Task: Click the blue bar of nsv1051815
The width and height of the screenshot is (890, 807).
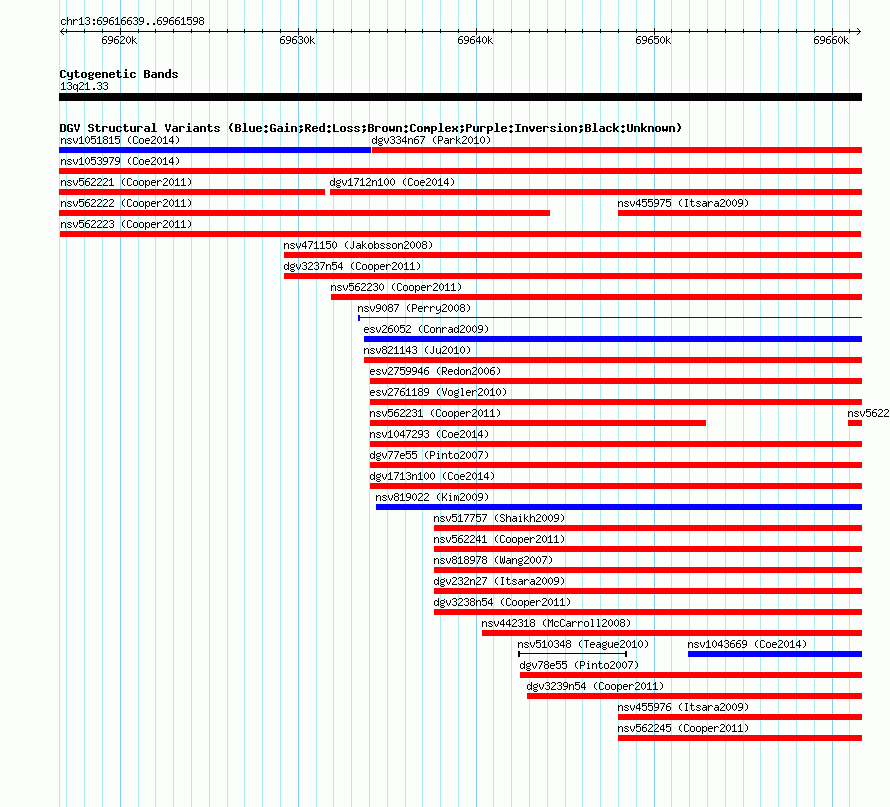Action: click(x=215, y=150)
